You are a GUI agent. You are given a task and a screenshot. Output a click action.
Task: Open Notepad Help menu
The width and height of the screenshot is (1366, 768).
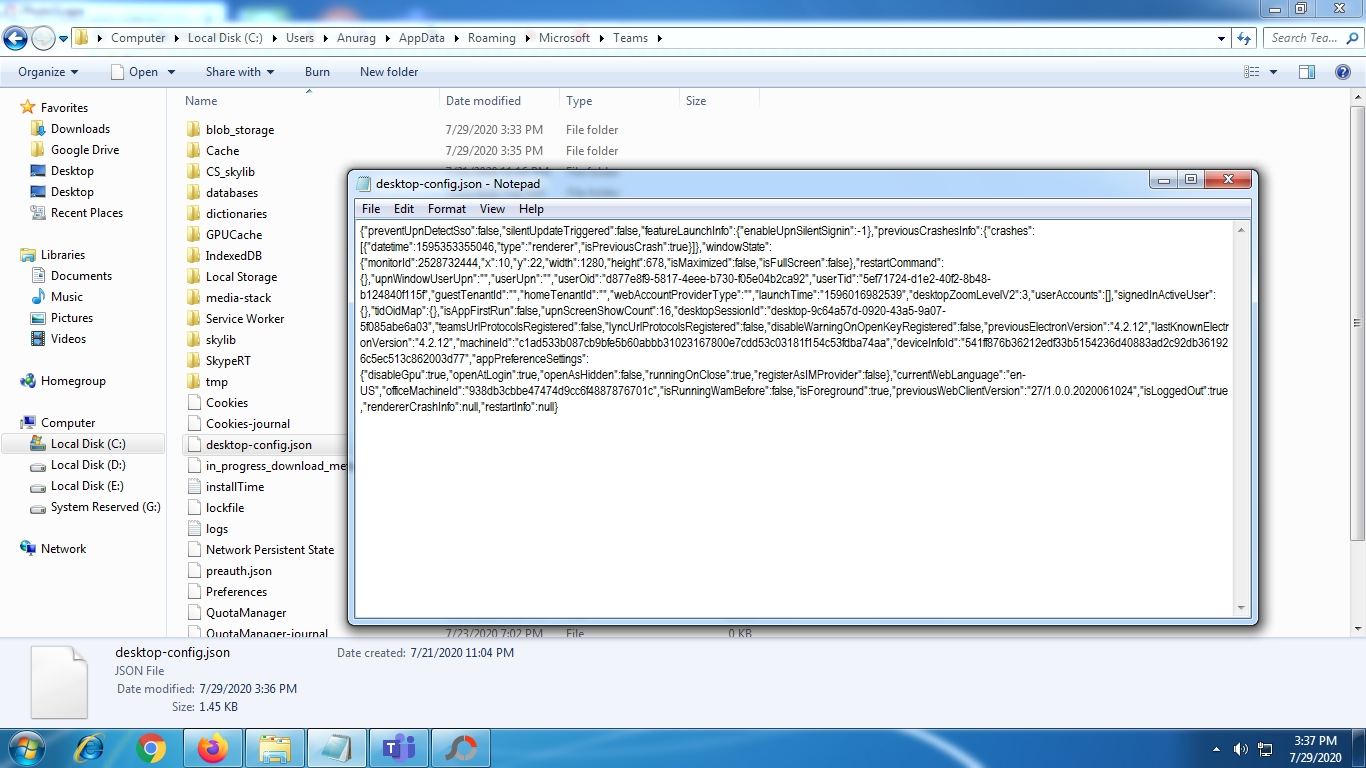(x=531, y=209)
